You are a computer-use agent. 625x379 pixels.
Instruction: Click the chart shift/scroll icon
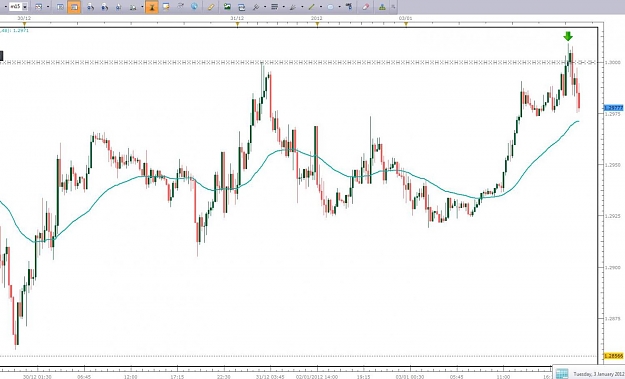133,7
